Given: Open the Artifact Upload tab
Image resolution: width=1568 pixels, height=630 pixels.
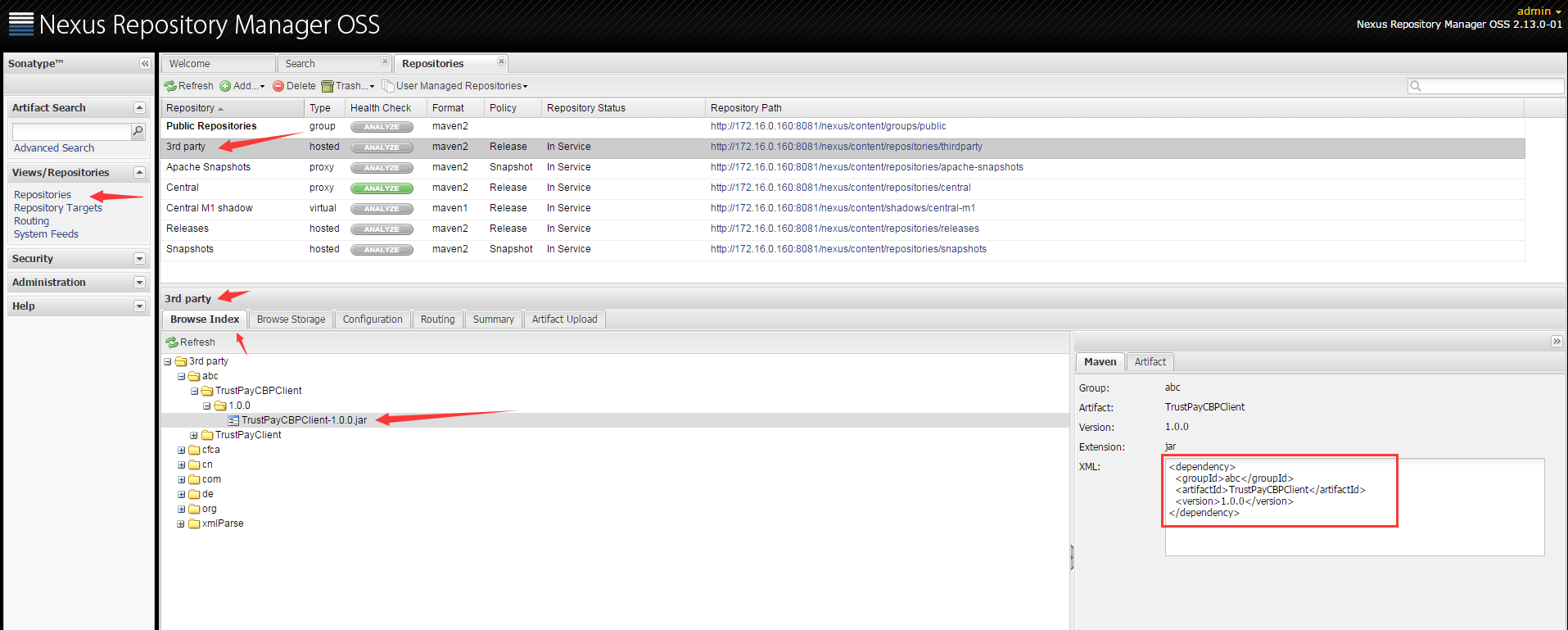Looking at the screenshot, I should 564,320.
